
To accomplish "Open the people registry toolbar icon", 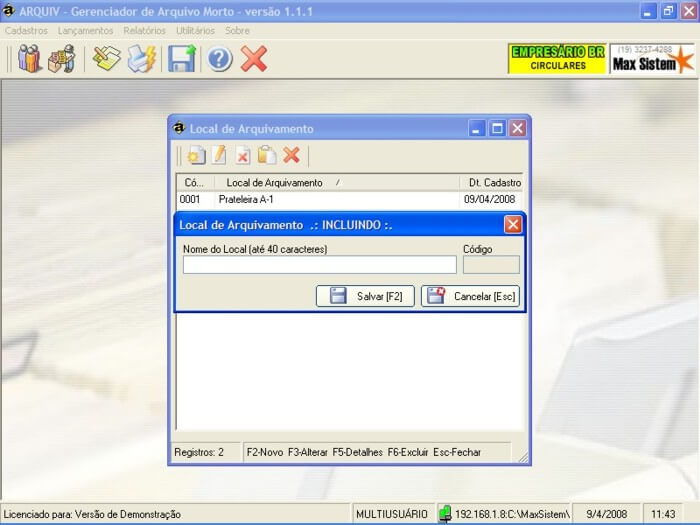I will pyautogui.click(x=29, y=58).
